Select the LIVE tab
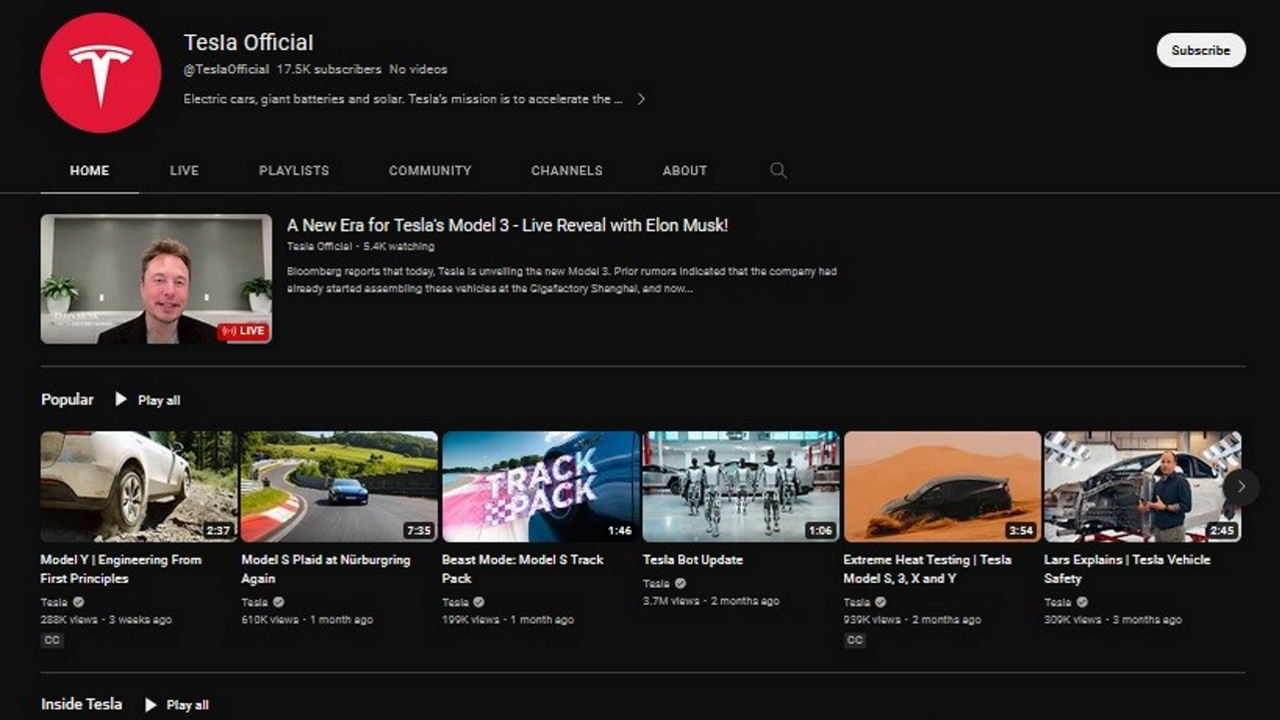 tap(184, 170)
